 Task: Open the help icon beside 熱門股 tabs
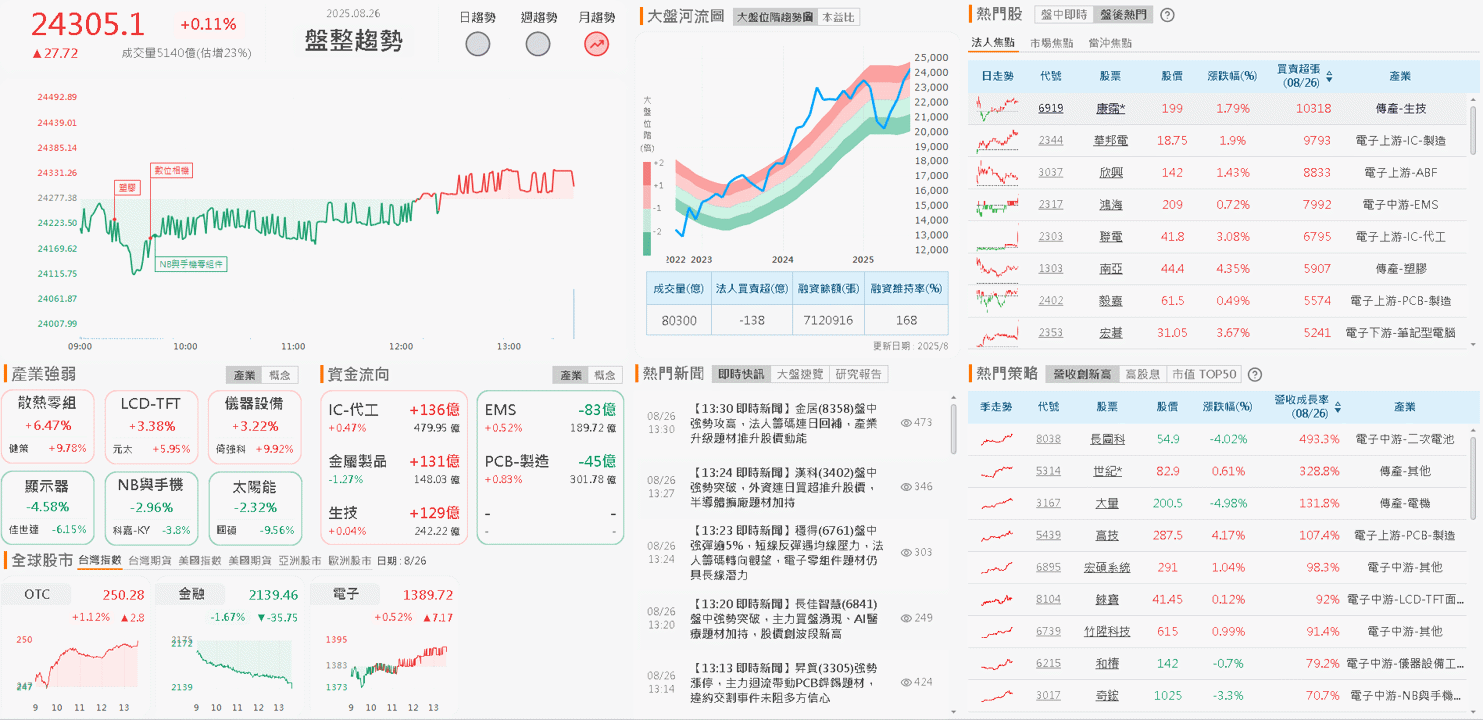1166,15
